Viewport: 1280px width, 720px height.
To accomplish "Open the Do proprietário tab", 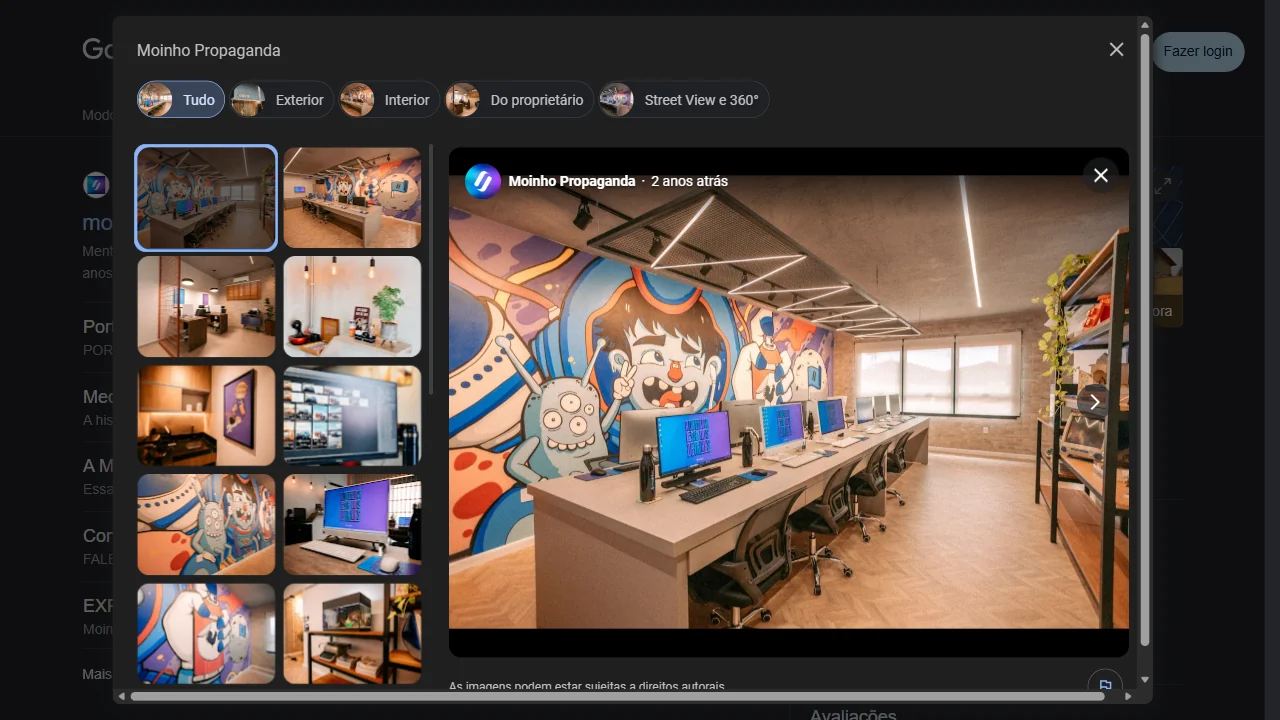I will click(519, 100).
